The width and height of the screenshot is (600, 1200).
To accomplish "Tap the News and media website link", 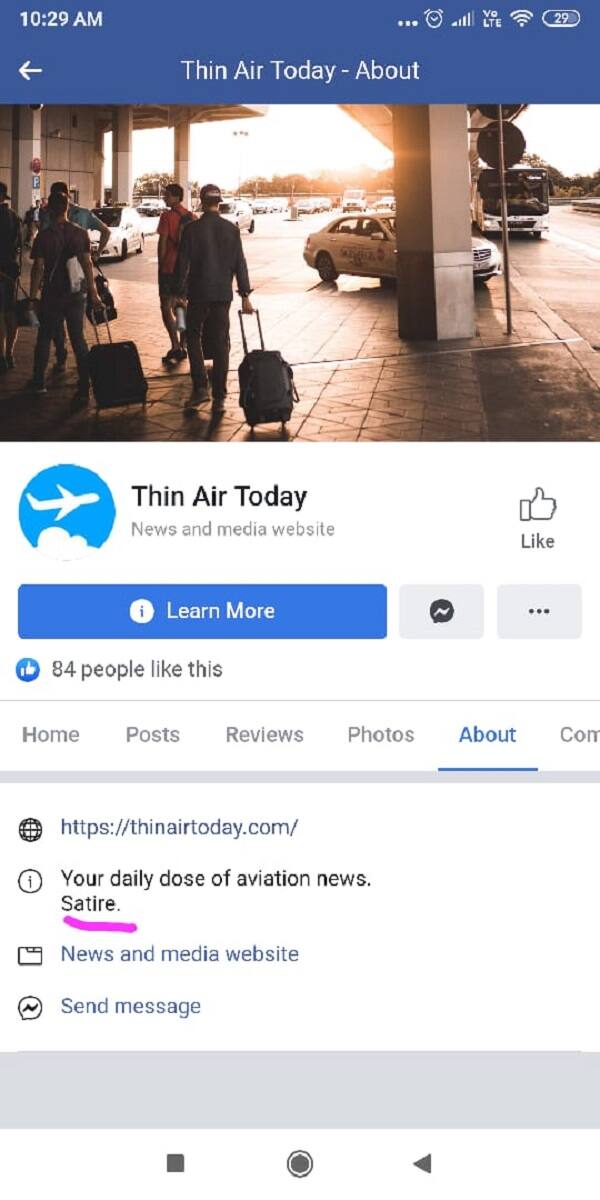I will click(x=179, y=954).
